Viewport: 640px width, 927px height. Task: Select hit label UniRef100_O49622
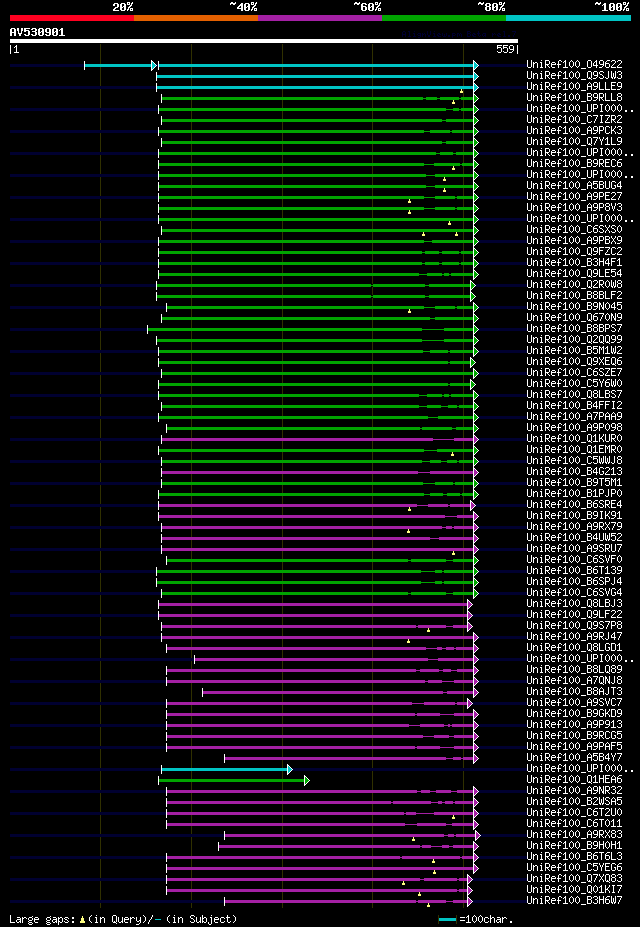(574, 65)
